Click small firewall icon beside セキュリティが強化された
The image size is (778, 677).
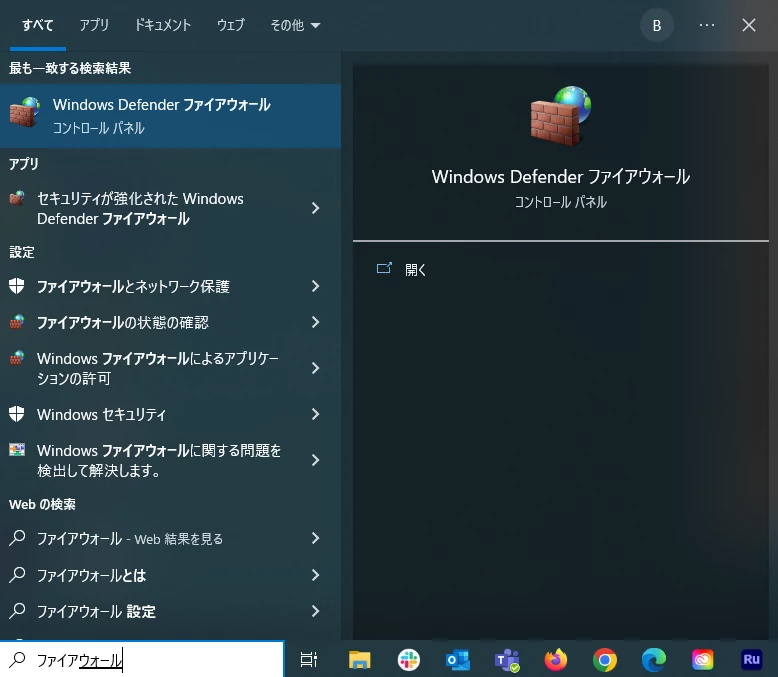point(17,198)
